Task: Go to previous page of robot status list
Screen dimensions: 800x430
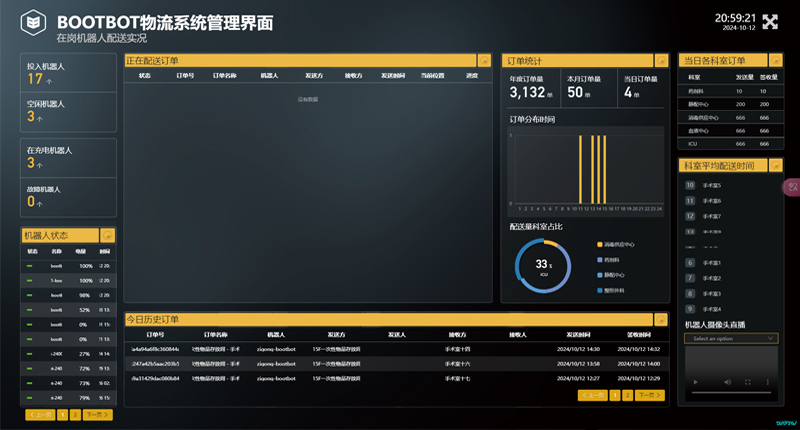Action: tap(40, 415)
